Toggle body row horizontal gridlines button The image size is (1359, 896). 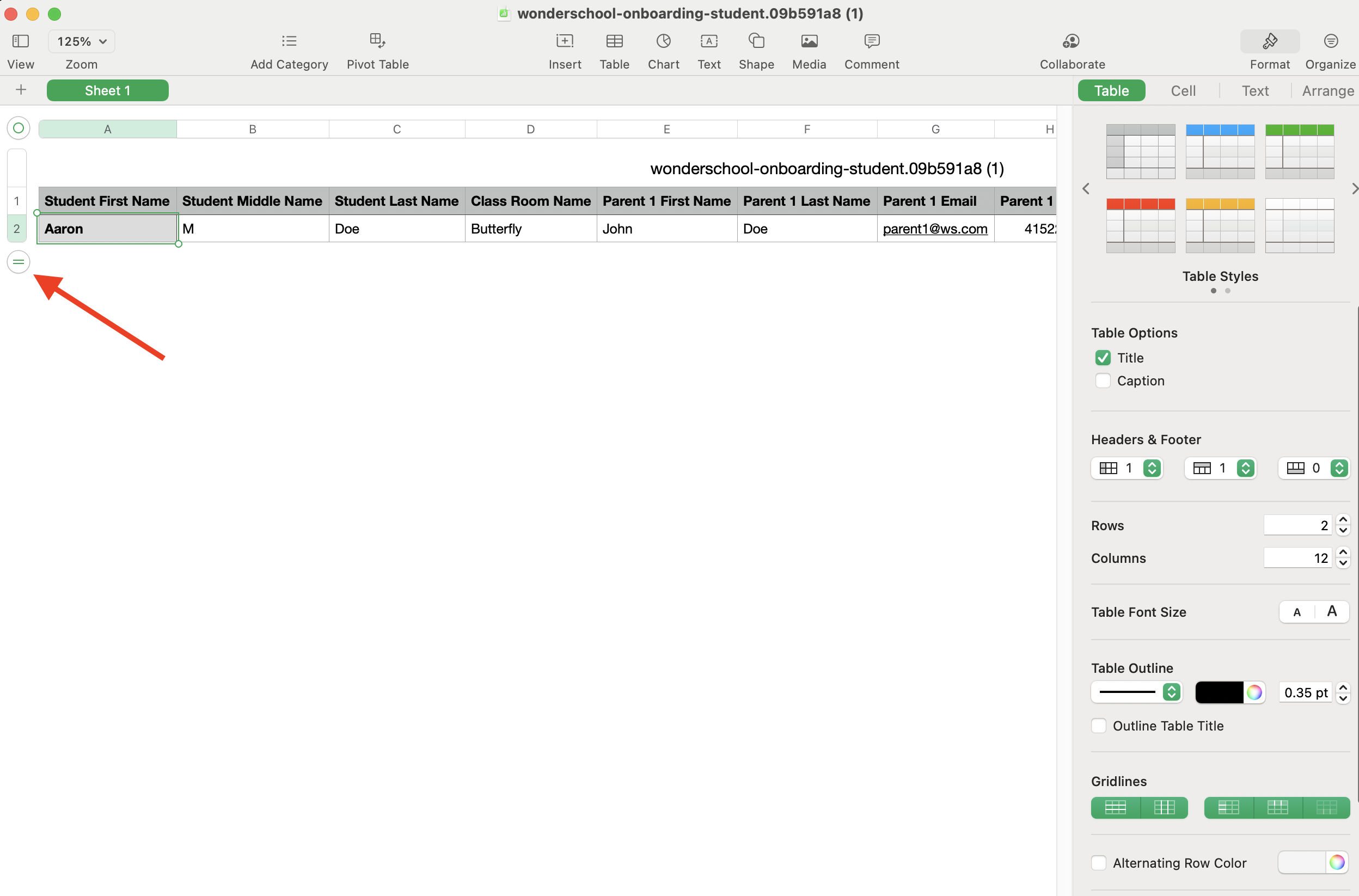pyautogui.click(x=1115, y=807)
